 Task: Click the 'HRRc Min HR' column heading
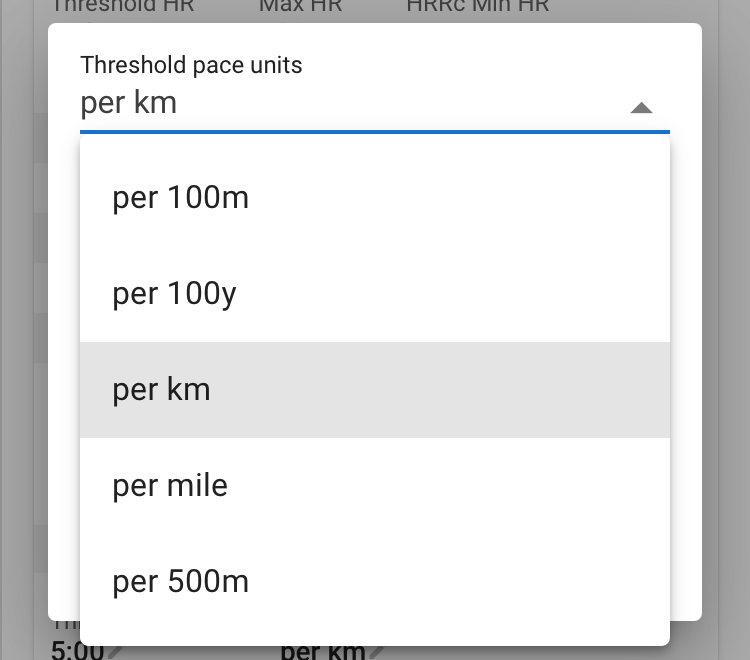(477, 7)
